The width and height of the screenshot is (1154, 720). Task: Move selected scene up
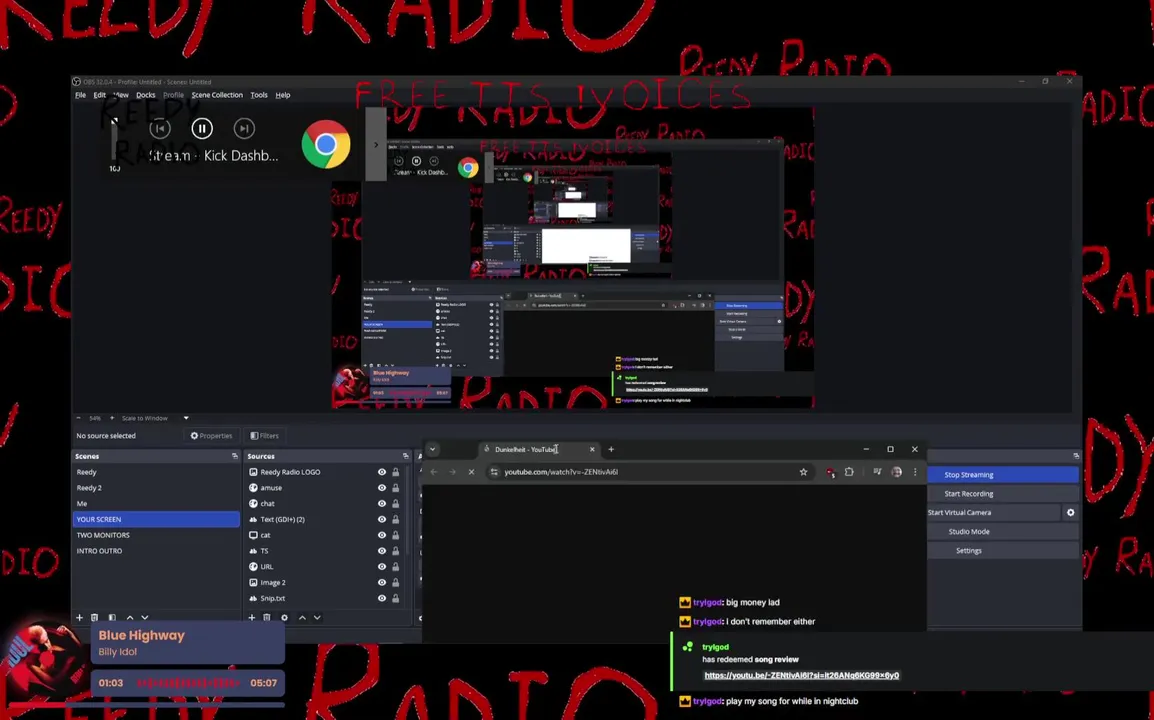pyautogui.click(x=130, y=618)
